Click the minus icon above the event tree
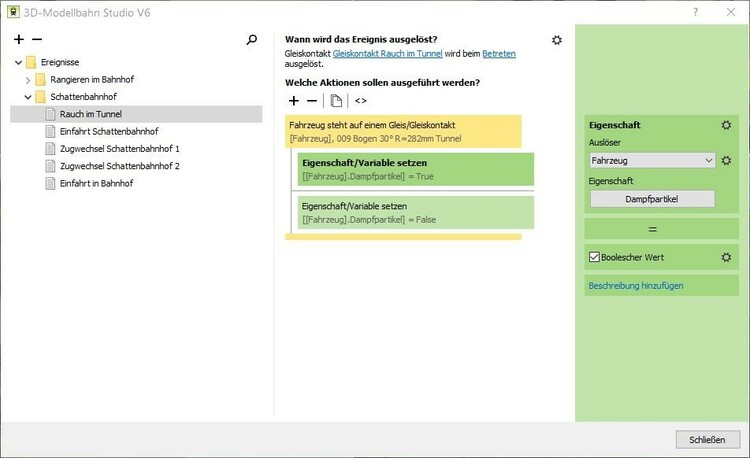This screenshot has width=750, height=458. click(37, 40)
